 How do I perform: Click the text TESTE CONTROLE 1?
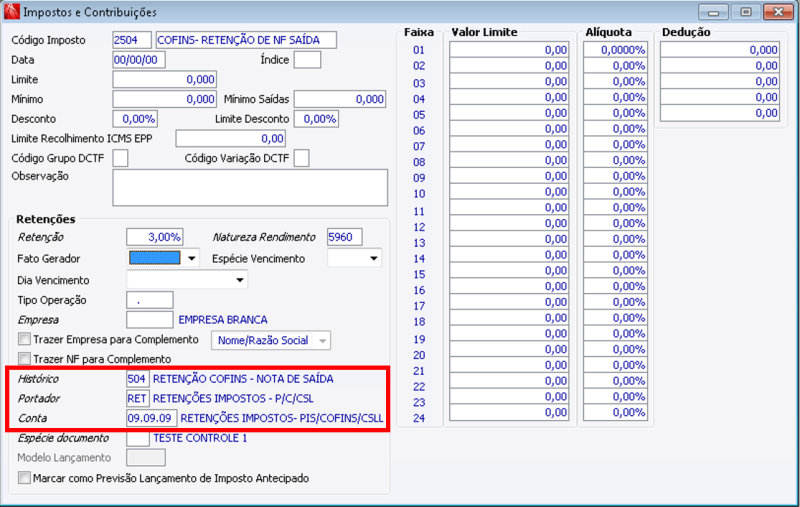pos(200,438)
